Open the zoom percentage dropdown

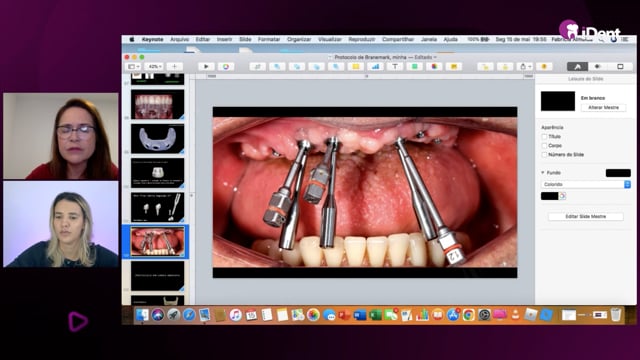point(155,67)
